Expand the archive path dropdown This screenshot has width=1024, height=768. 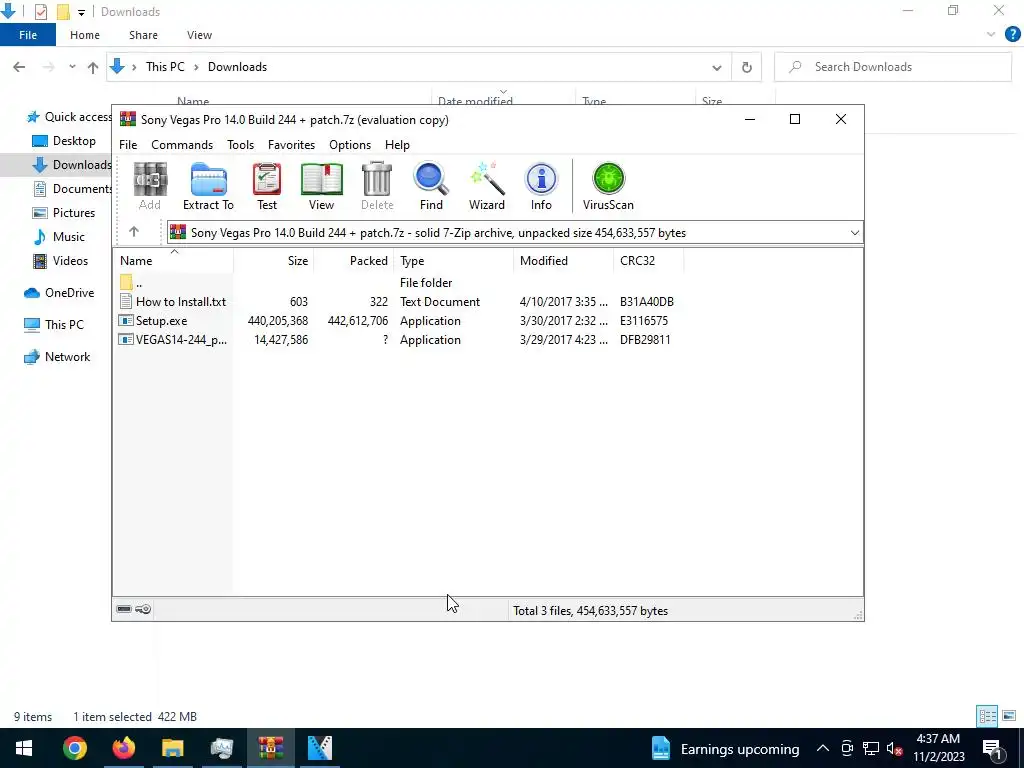[854, 233]
